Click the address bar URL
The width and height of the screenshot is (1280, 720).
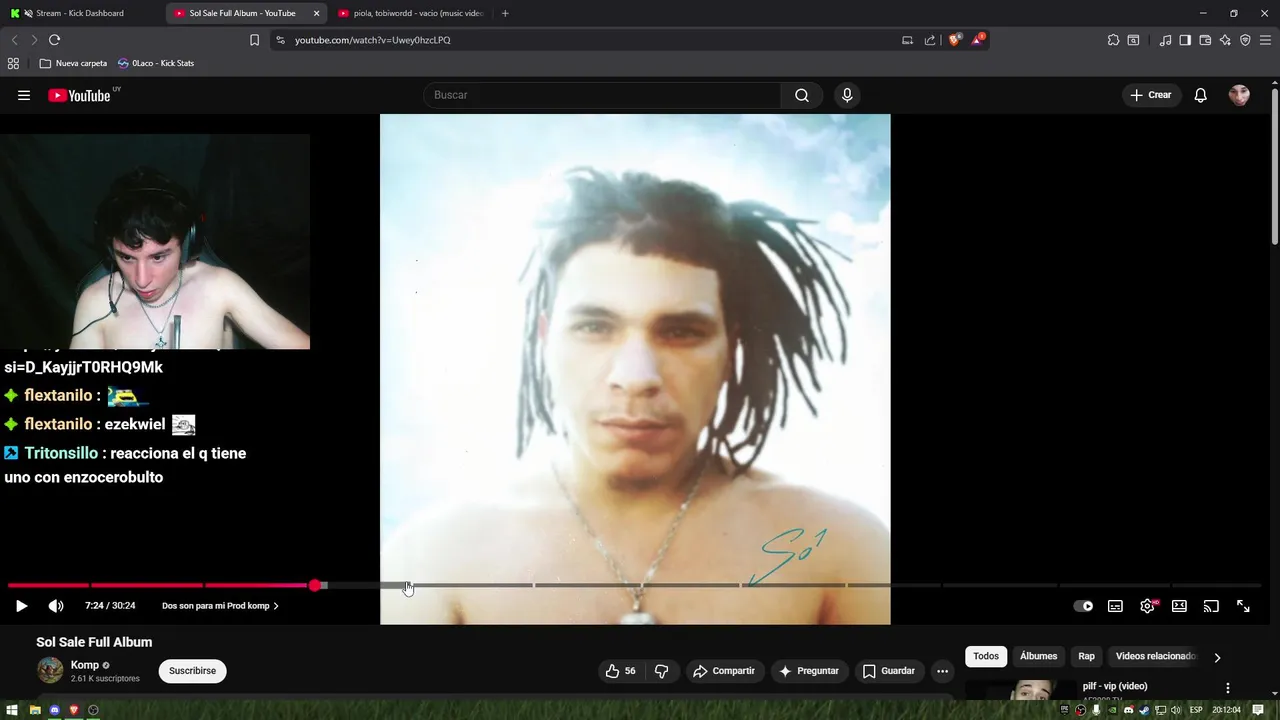pos(373,40)
